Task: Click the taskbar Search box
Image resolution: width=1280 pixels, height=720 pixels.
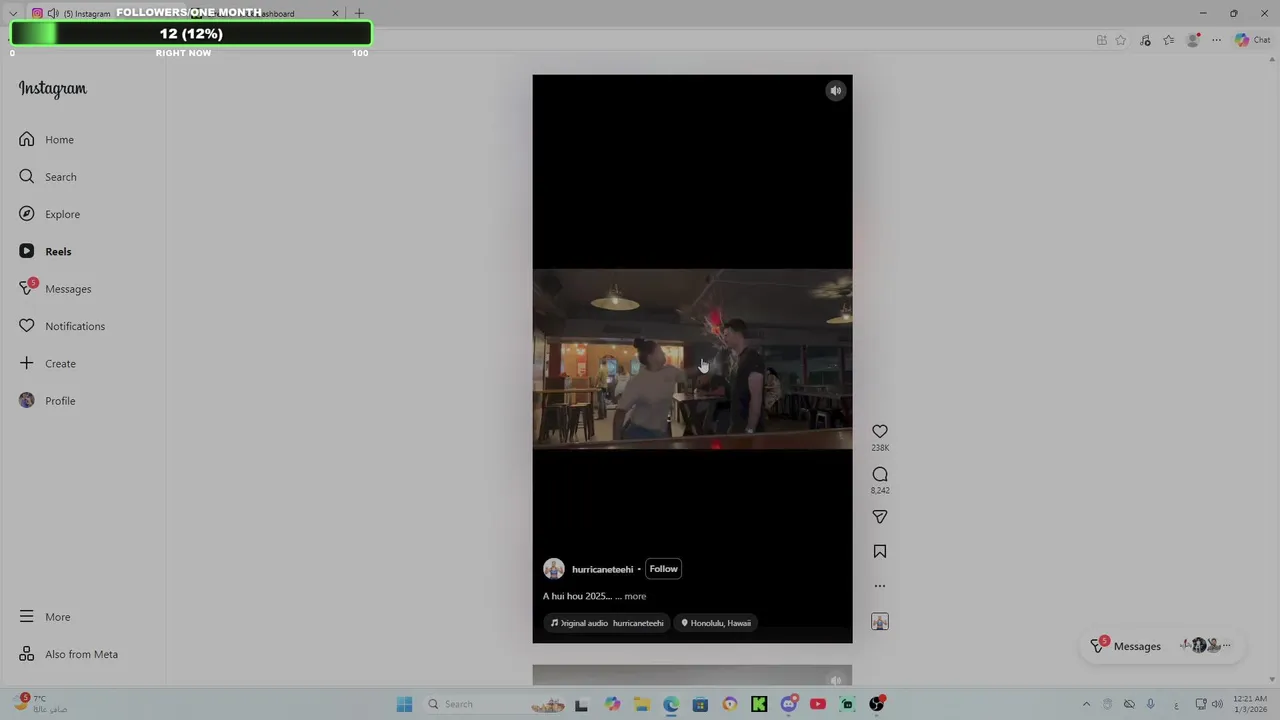Action: coord(495,704)
